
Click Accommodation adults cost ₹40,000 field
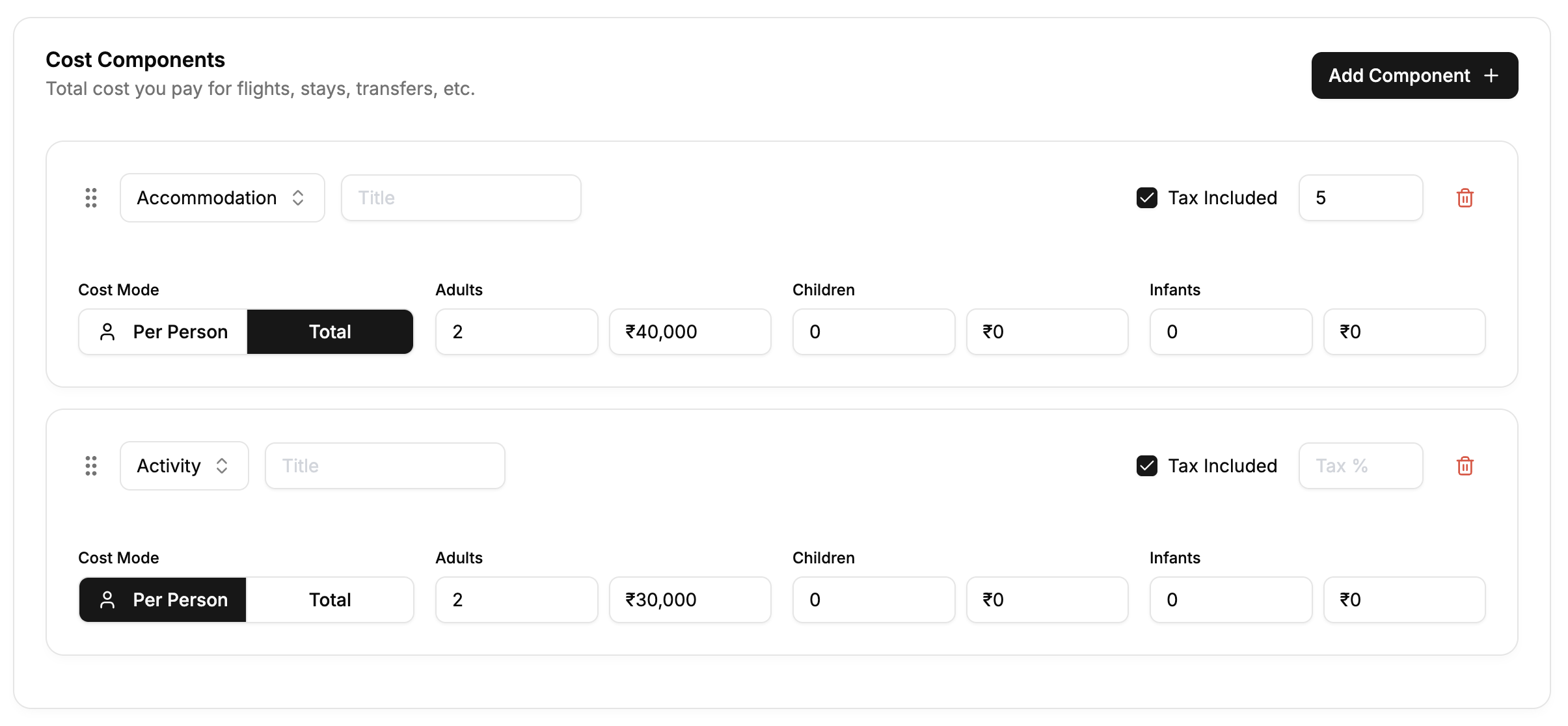click(690, 332)
